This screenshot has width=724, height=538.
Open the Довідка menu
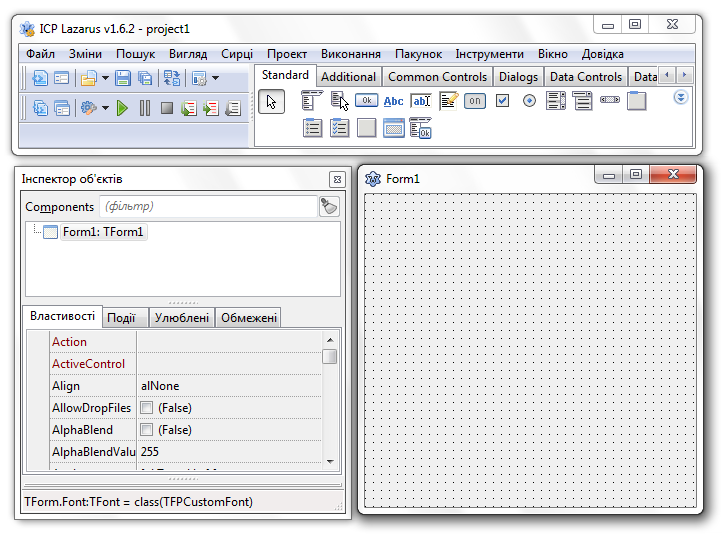pyautogui.click(x=603, y=54)
